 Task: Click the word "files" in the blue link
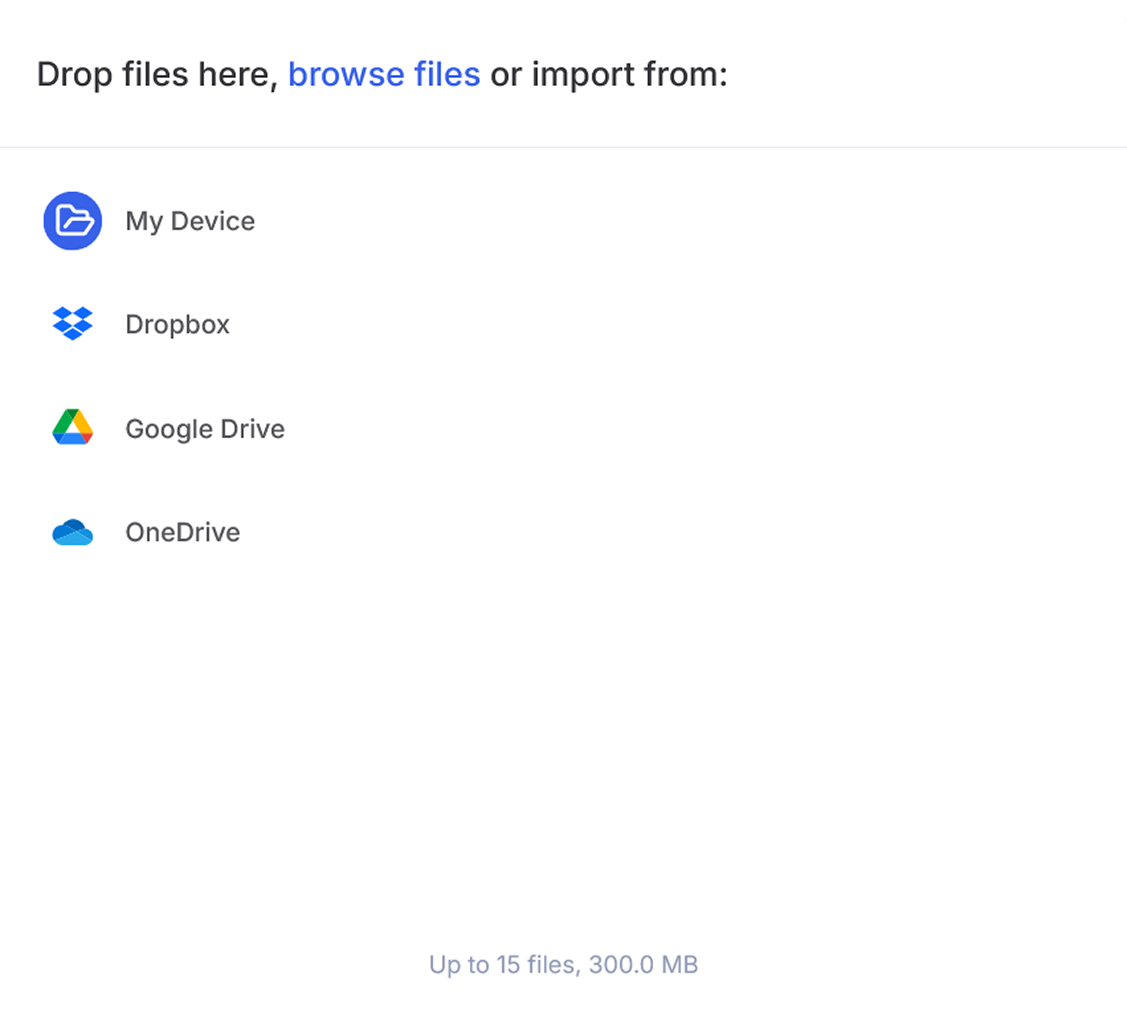[447, 75]
